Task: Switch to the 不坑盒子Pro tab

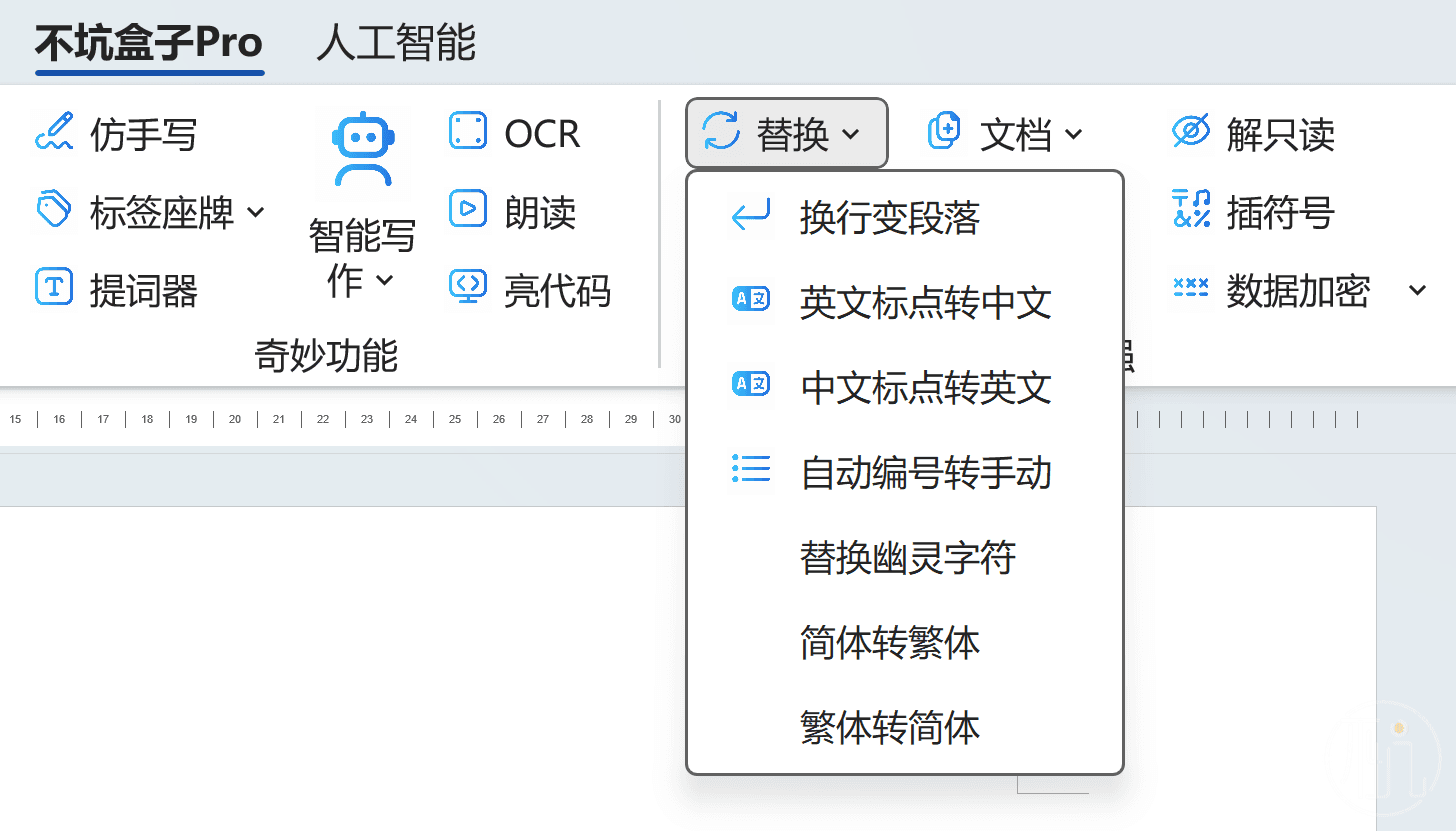Action: click(x=149, y=43)
